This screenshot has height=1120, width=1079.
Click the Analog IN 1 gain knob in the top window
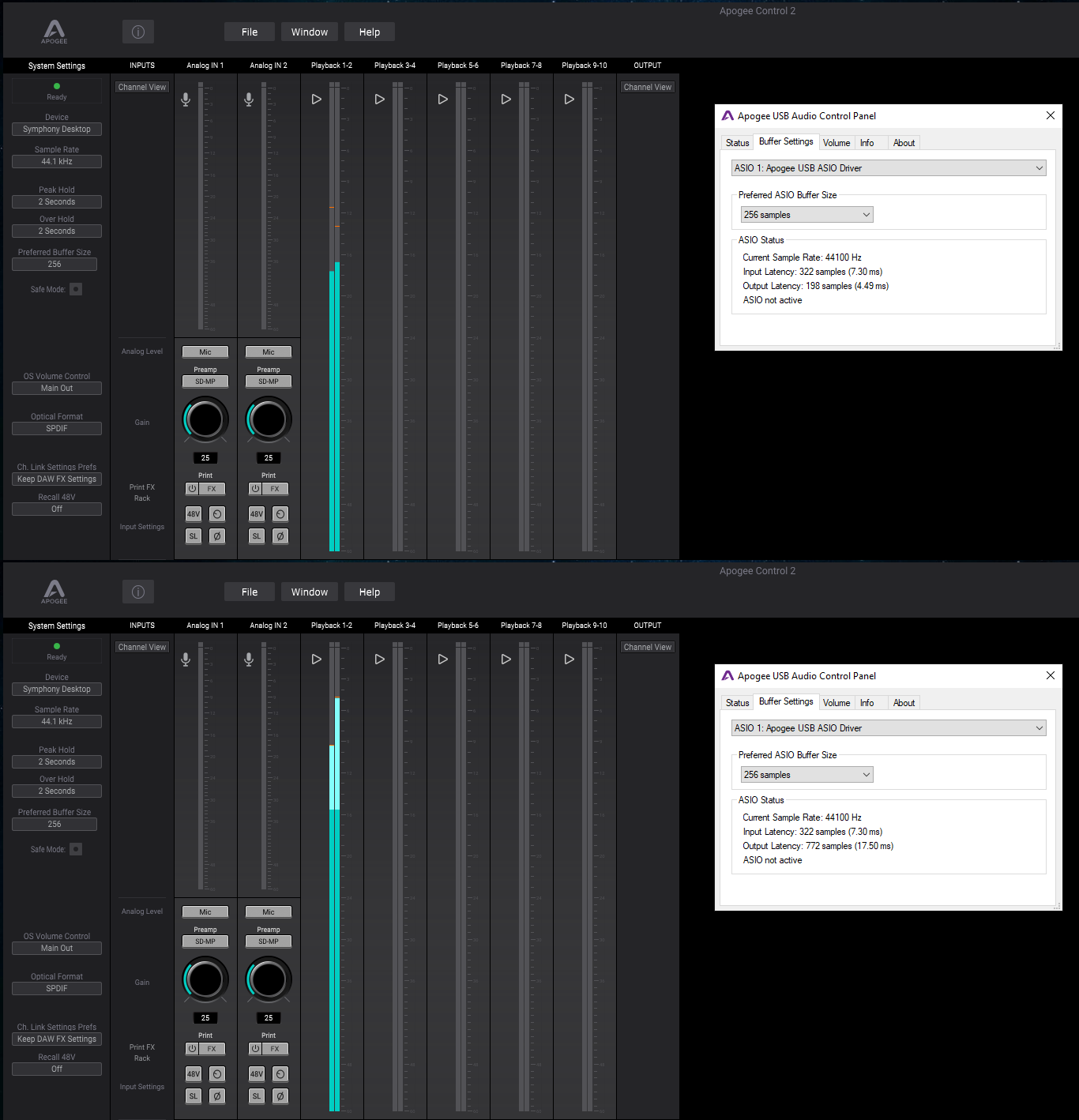coord(205,419)
